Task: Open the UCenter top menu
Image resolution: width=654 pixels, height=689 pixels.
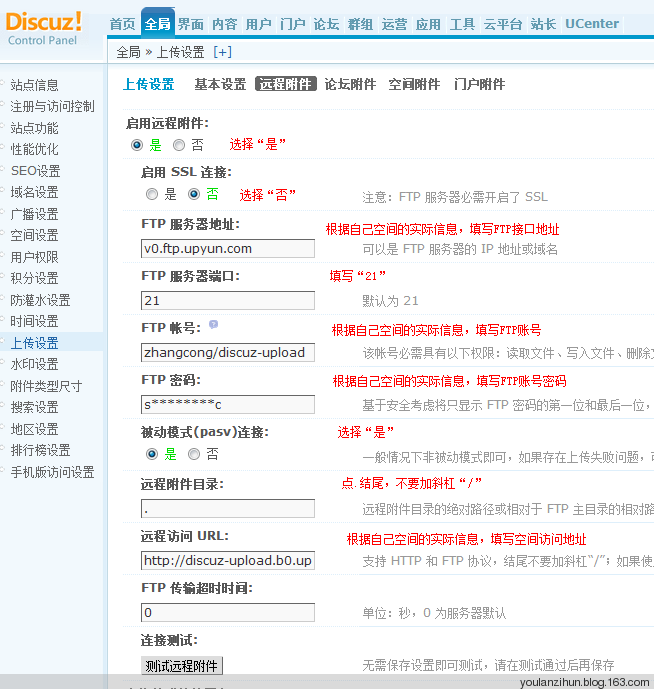Action: point(591,24)
